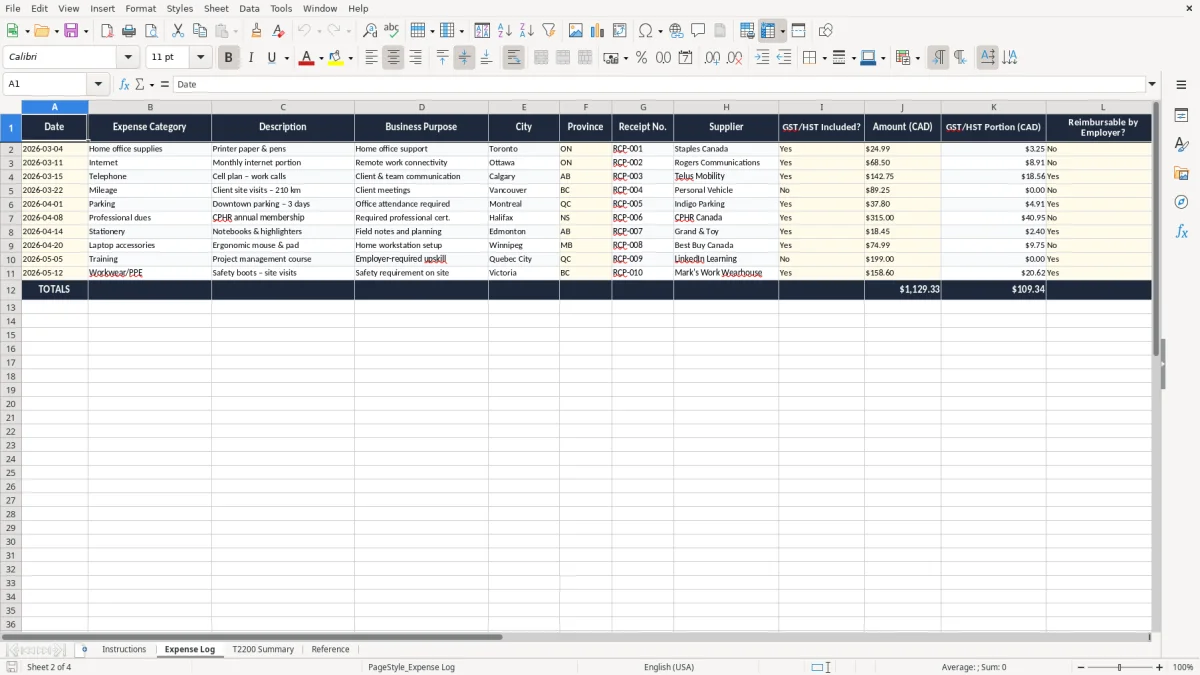Open the Data menu
The image size is (1200, 675).
click(249, 8)
